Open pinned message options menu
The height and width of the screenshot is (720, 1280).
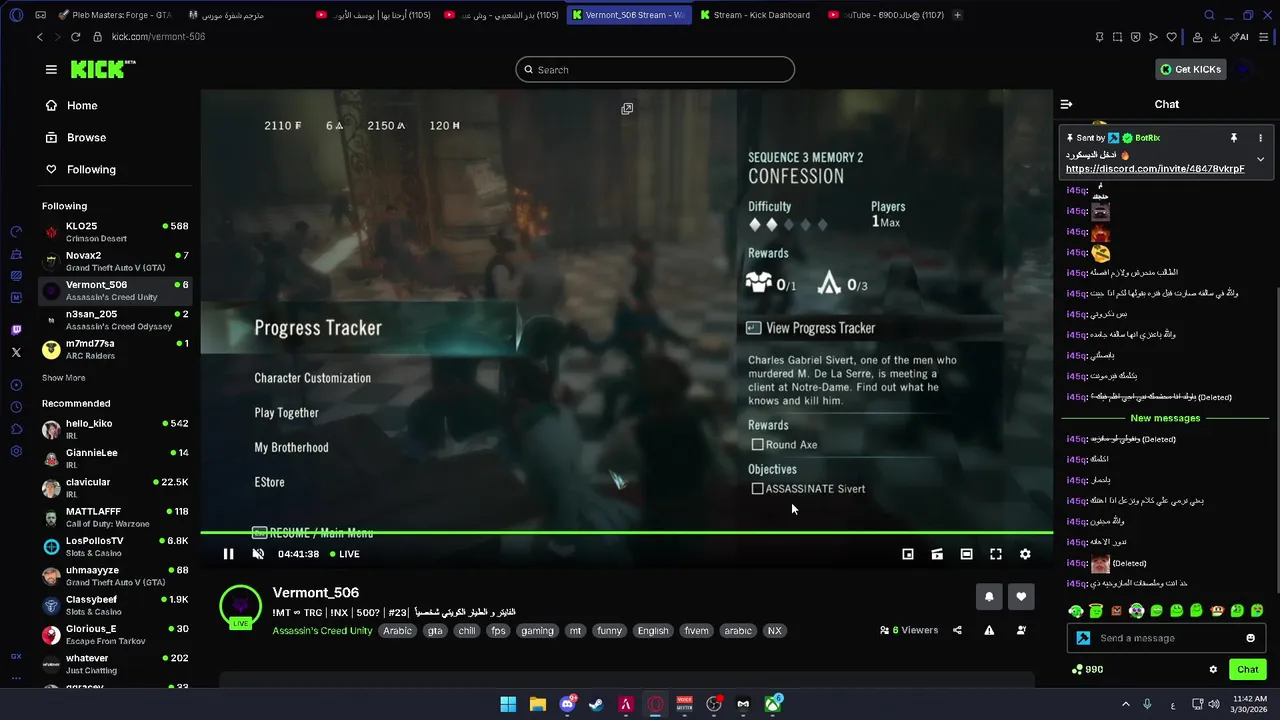tap(1260, 138)
